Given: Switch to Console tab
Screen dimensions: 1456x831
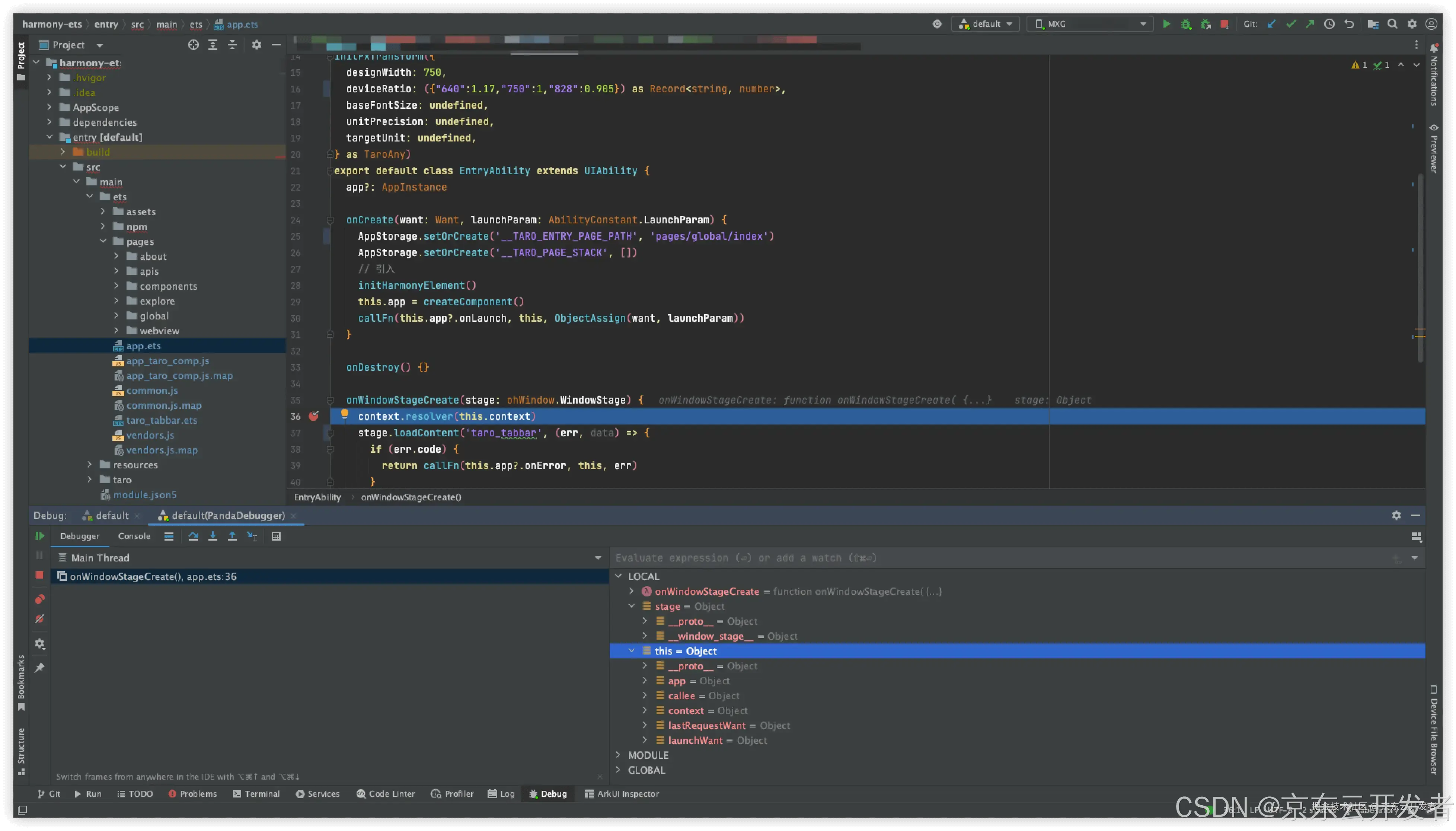Looking at the screenshot, I should tap(134, 536).
